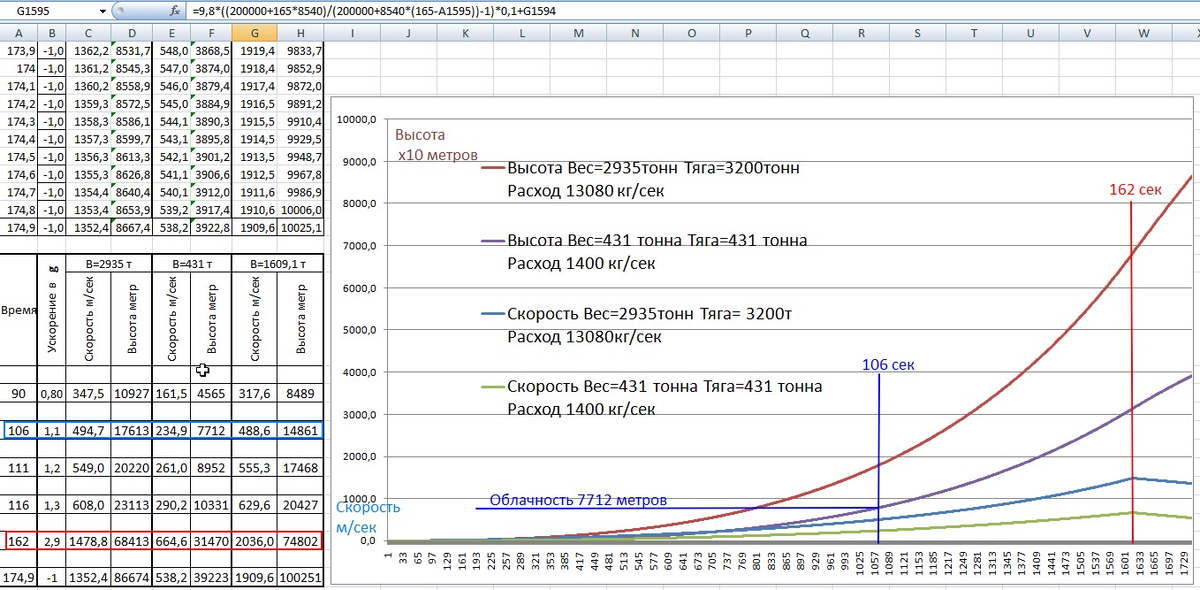Select cell with value 1355,3
The width and height of the screenshot is (1200, 590).
point(89,174)
